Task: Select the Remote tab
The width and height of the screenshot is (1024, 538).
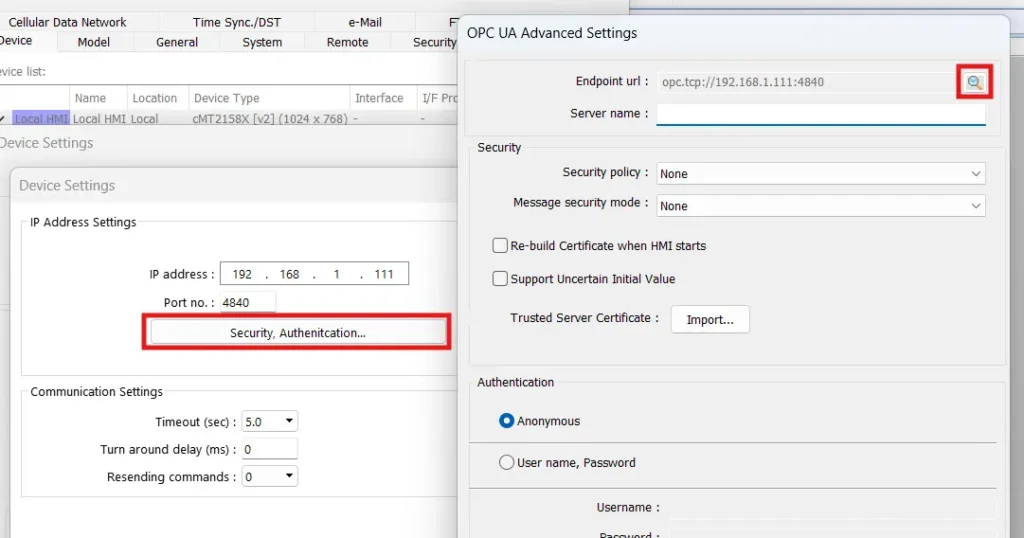Action: (x=347, y=42)
